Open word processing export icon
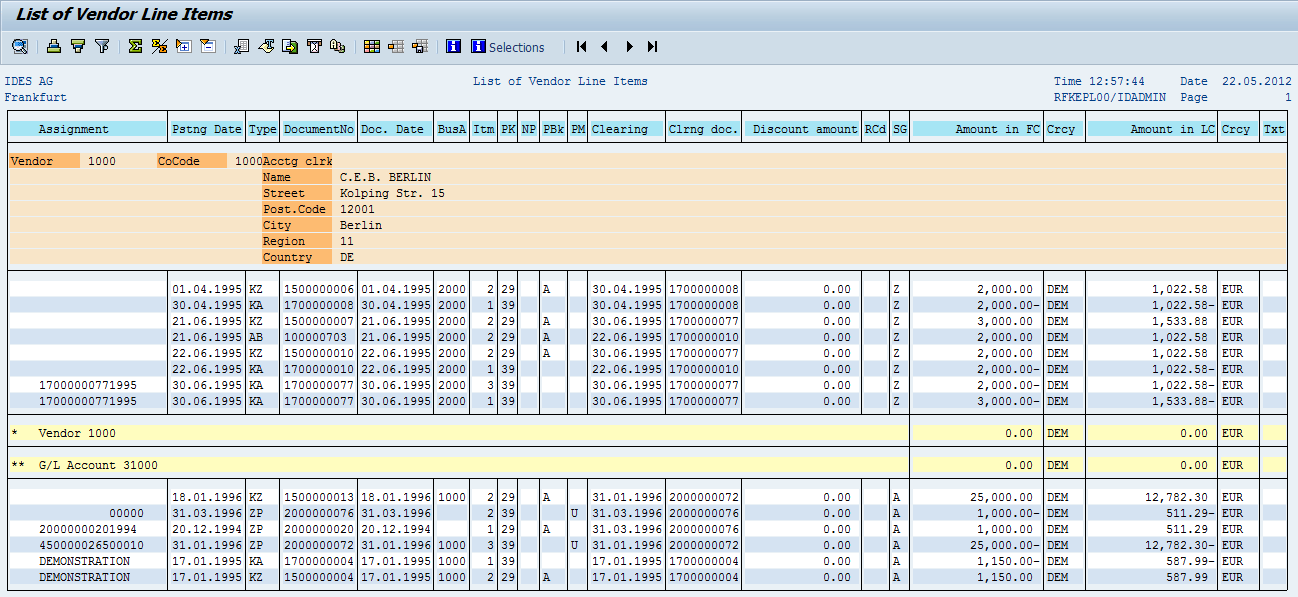 click(266, 46)
